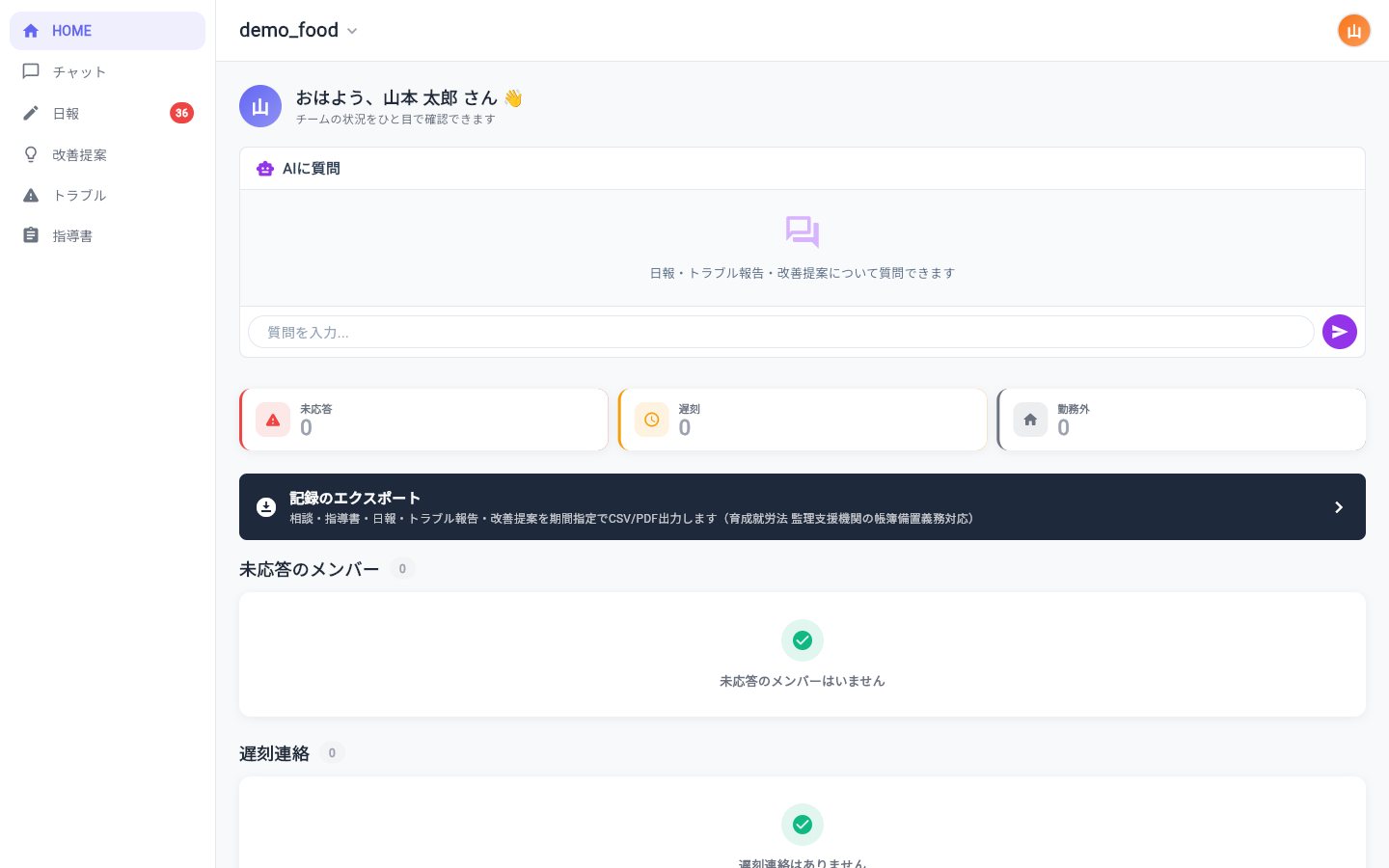Open the 遅刻 summary card
The height and width of the screenshot is (868, 1389).
click(803, 420)
